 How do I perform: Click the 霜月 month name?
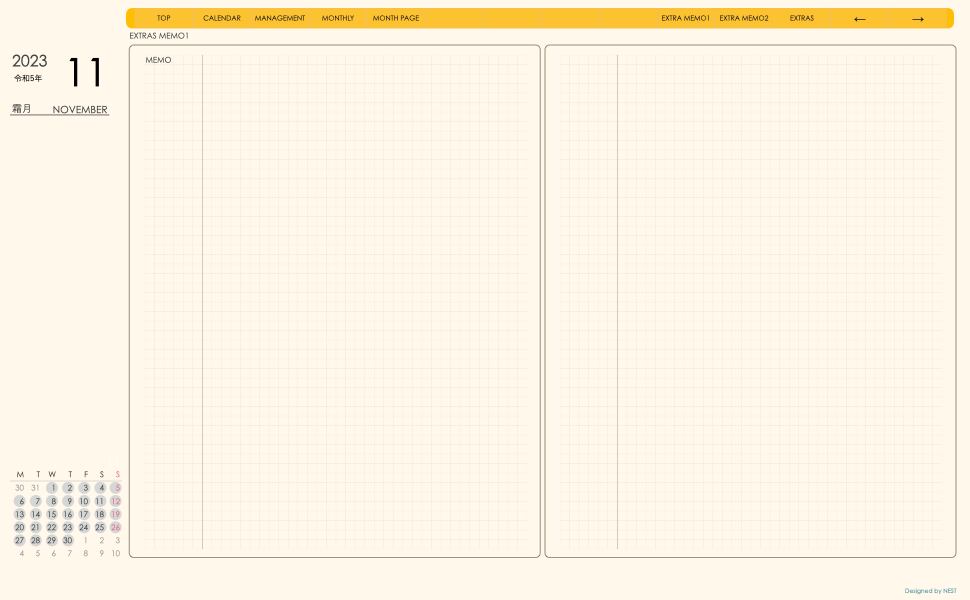click(21, 108)
